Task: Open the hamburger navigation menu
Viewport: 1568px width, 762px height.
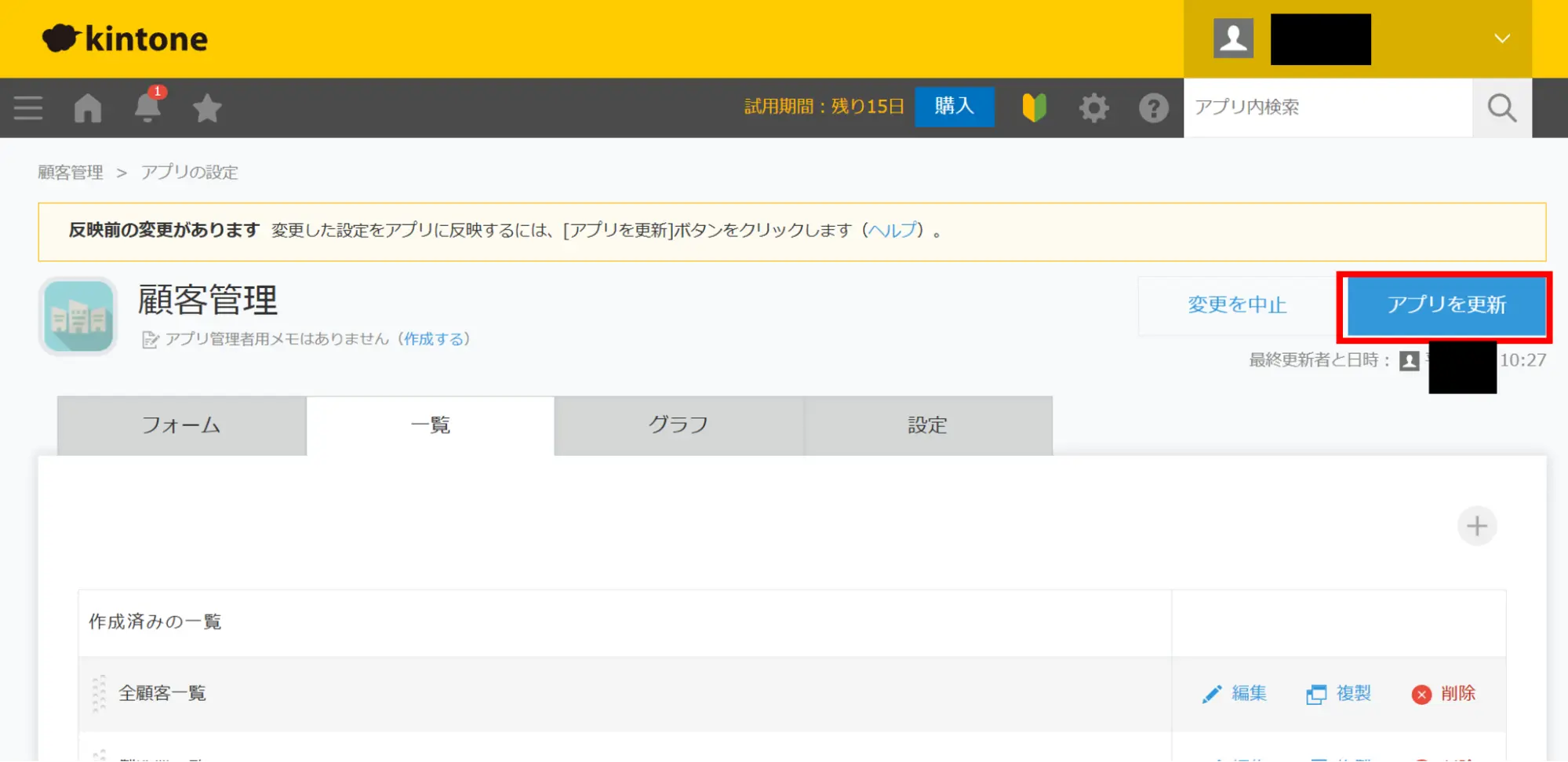Action: point(28,108)
